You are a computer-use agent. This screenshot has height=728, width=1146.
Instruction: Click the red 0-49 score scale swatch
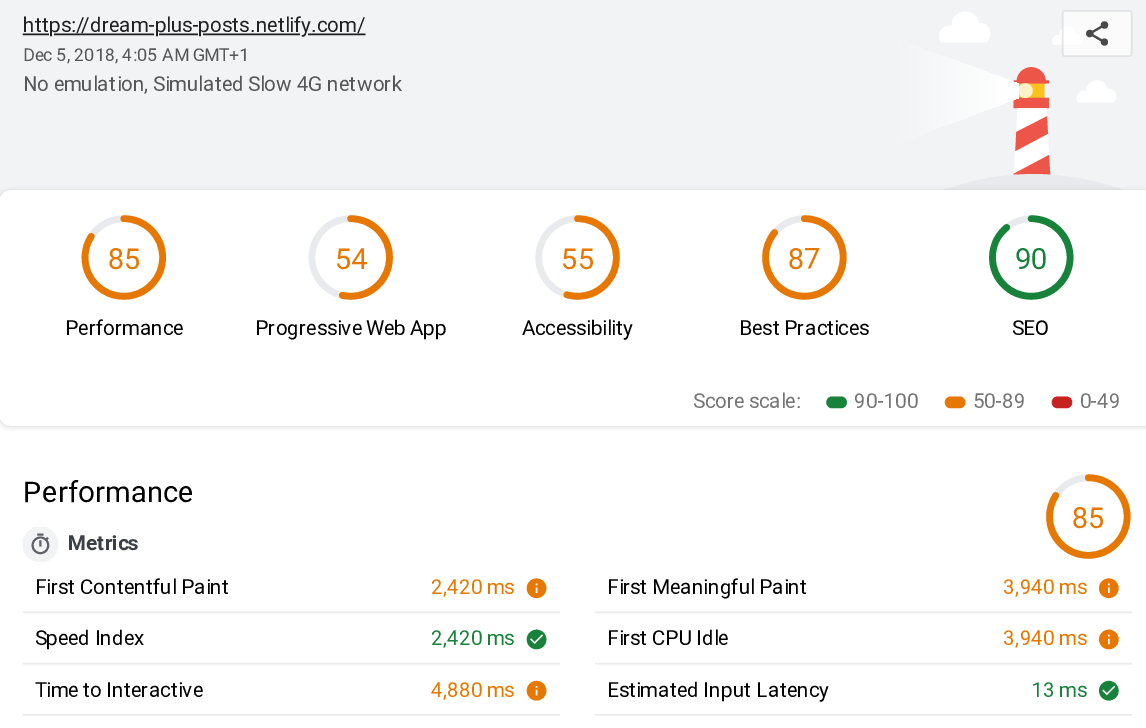click(1062, 402)
